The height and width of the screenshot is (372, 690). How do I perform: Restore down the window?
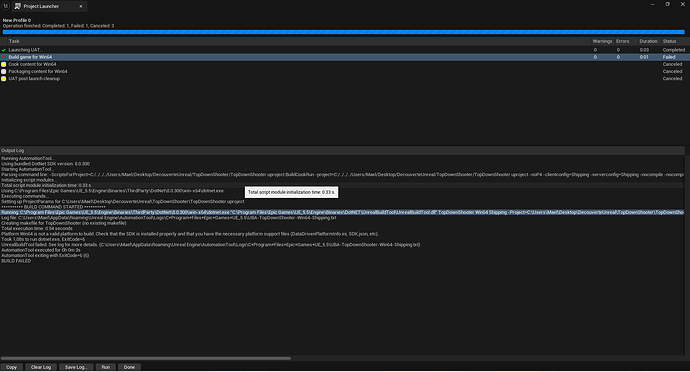click(668, 4)
